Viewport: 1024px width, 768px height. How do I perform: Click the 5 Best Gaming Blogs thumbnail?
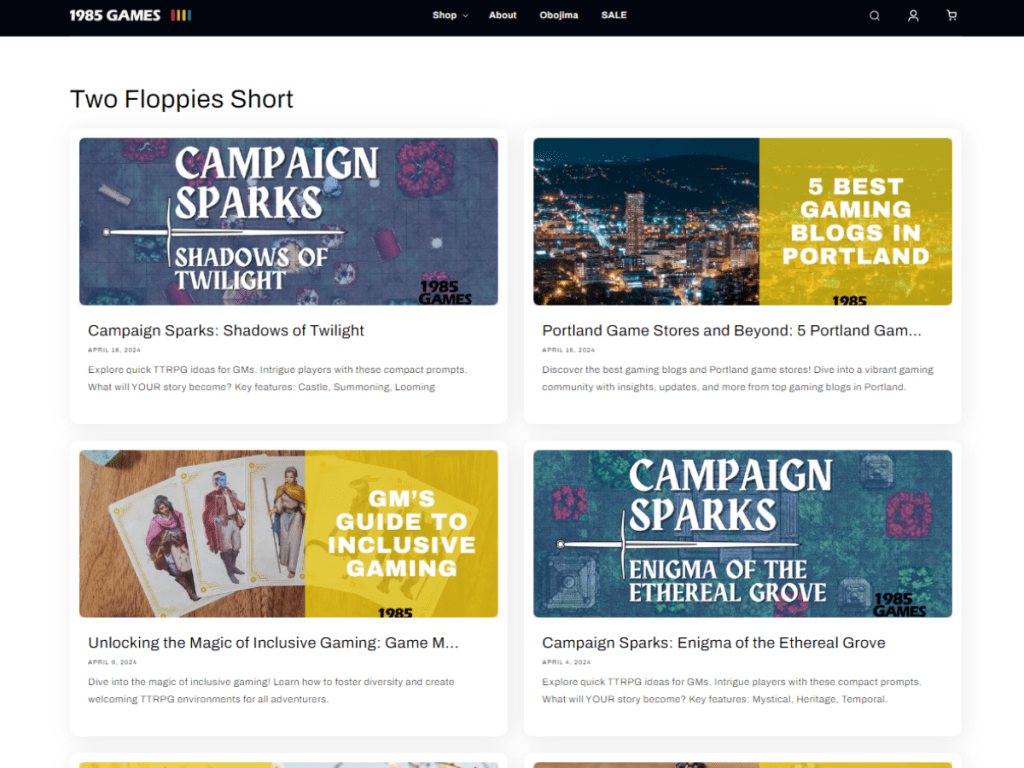click(742, 221)
